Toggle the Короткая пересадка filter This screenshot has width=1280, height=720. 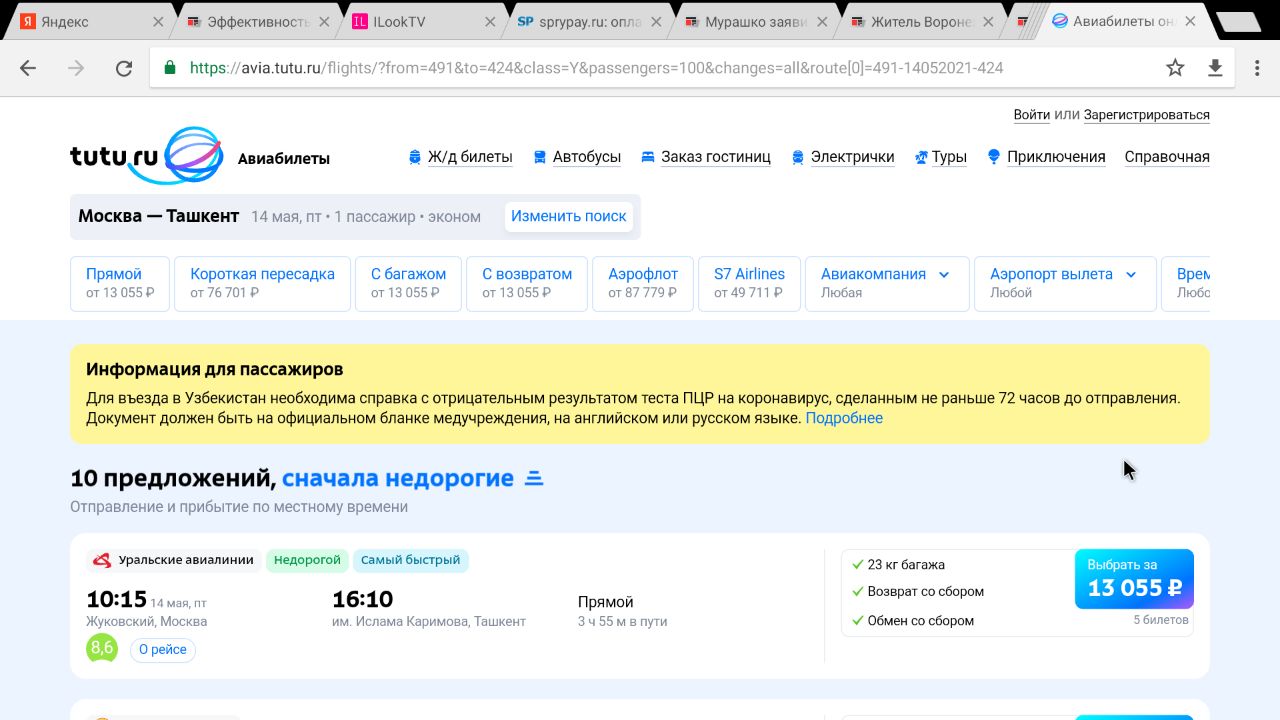[262, 283]
